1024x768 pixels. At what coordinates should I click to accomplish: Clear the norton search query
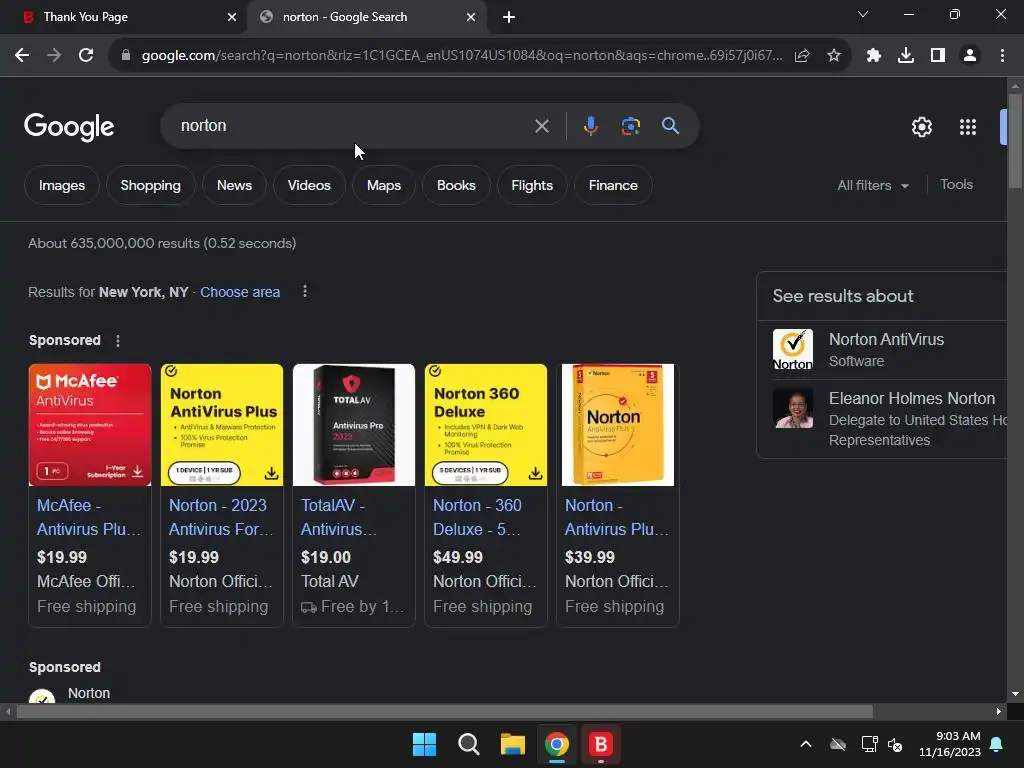[x=541, y=126]
